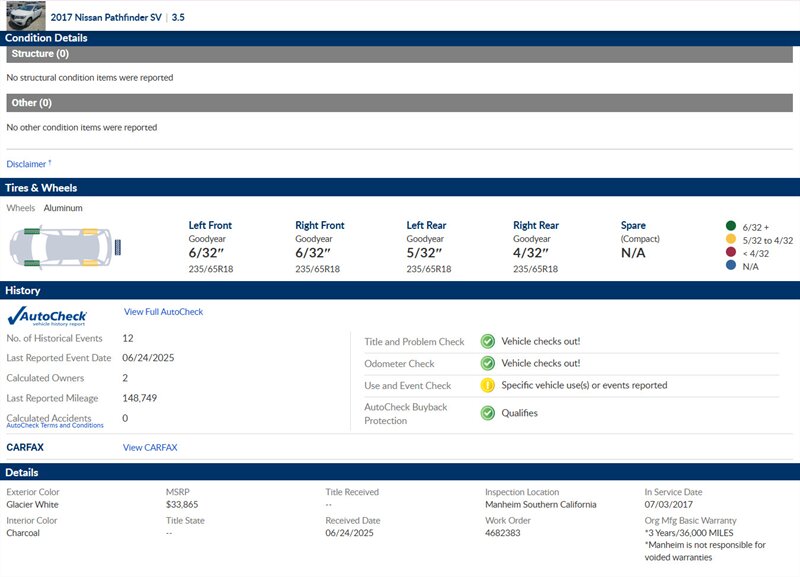Open the View CARFAX link

150,447
